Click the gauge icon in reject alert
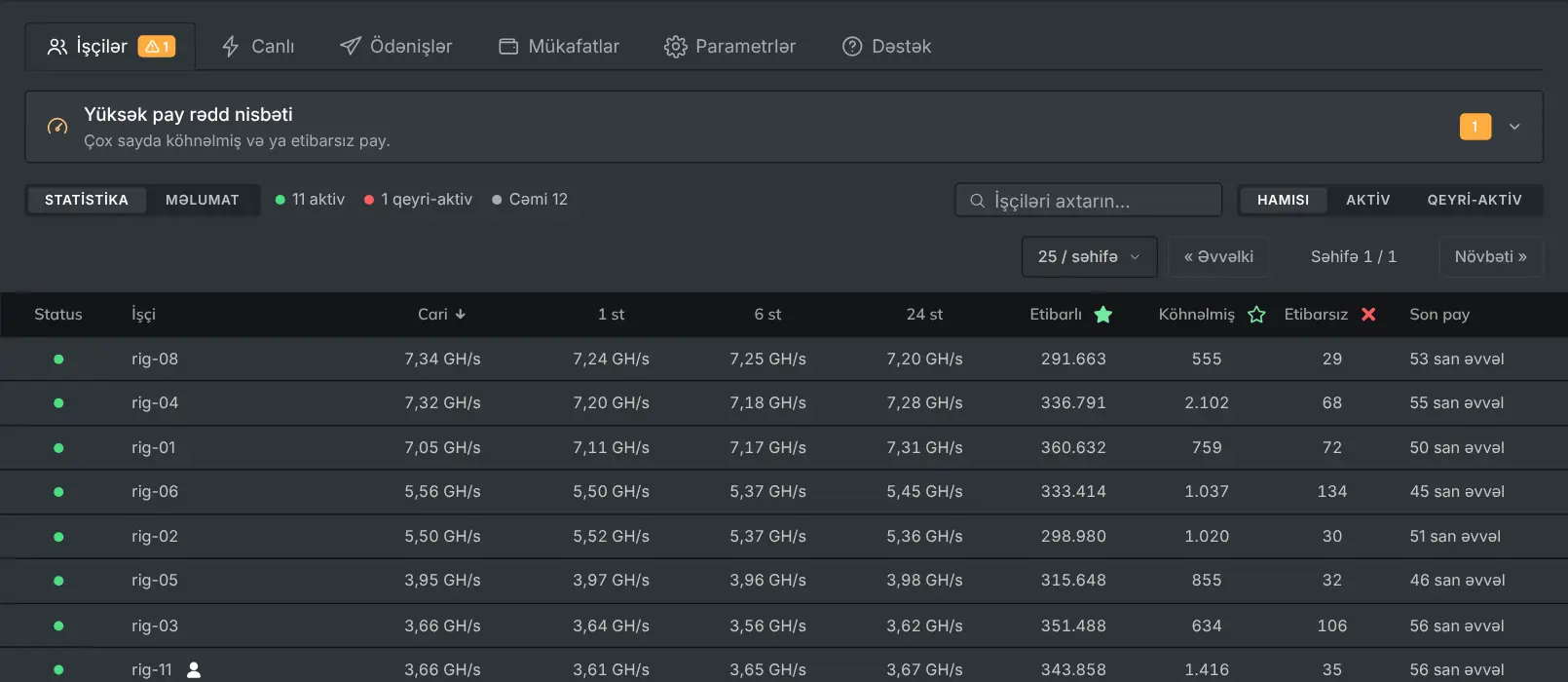Viewport: 1568px width, 682px height. coord(57,127)
